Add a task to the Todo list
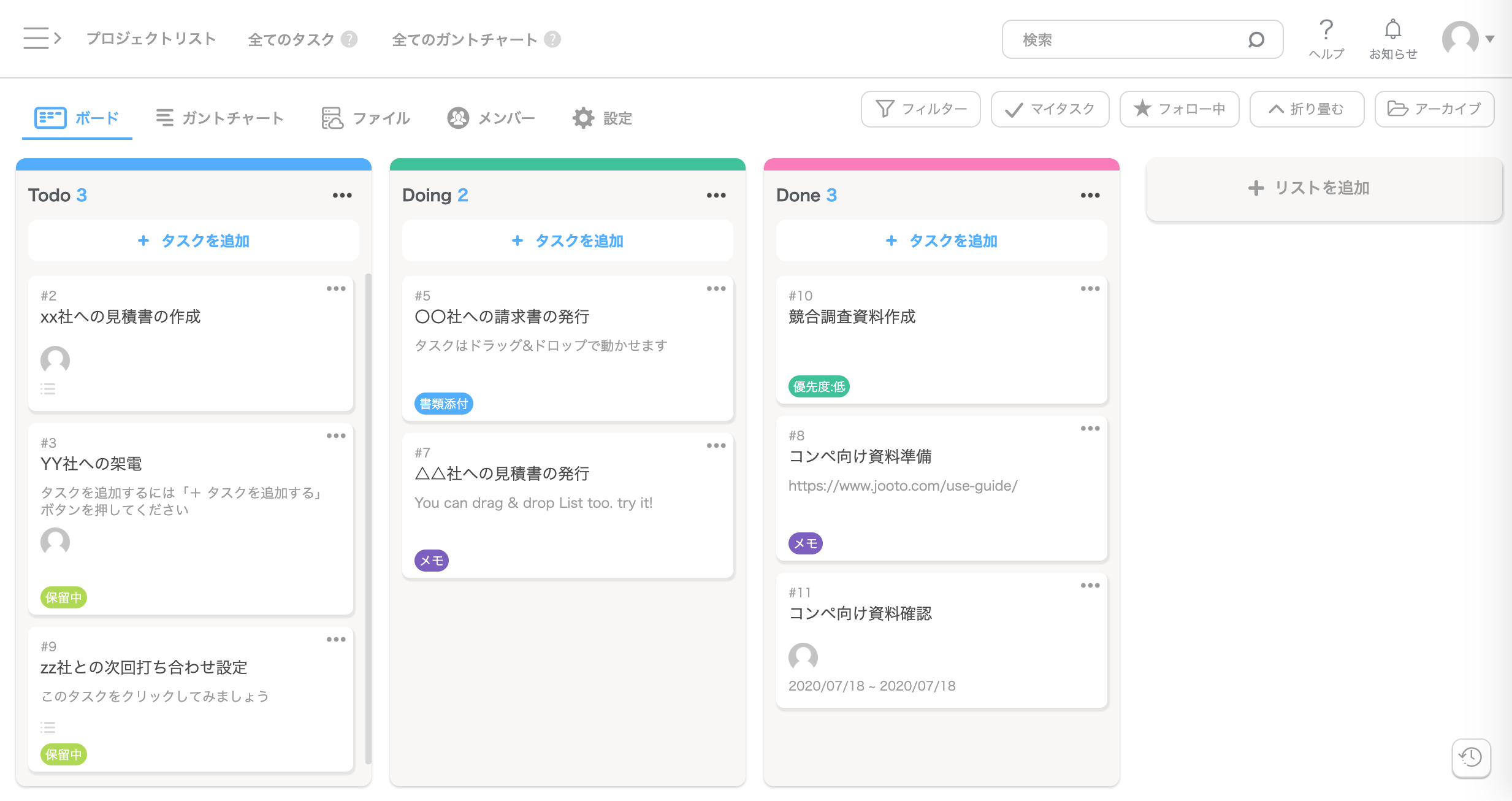Image resolution: width=1512 pixels, height=801 pixels. click(x=194, y=240)
